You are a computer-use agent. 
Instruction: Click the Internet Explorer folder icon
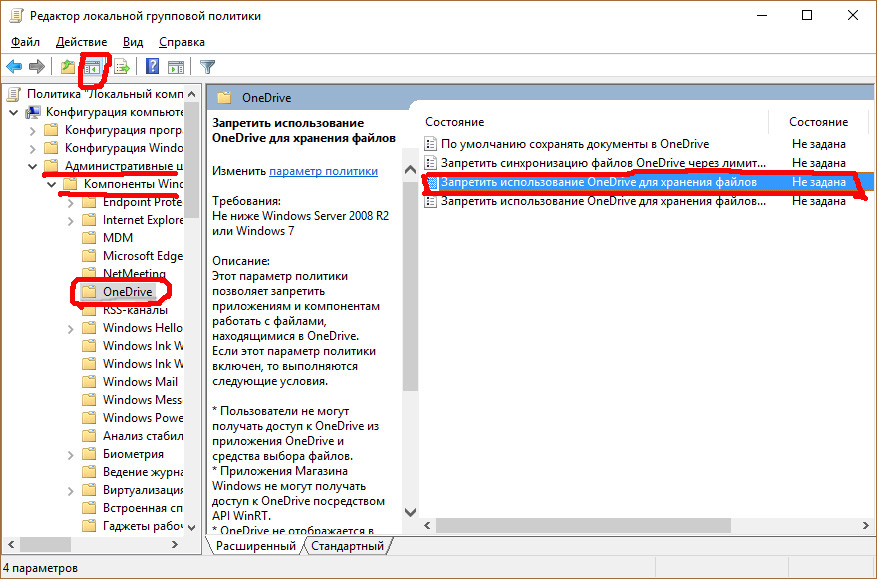pos(89,220)
